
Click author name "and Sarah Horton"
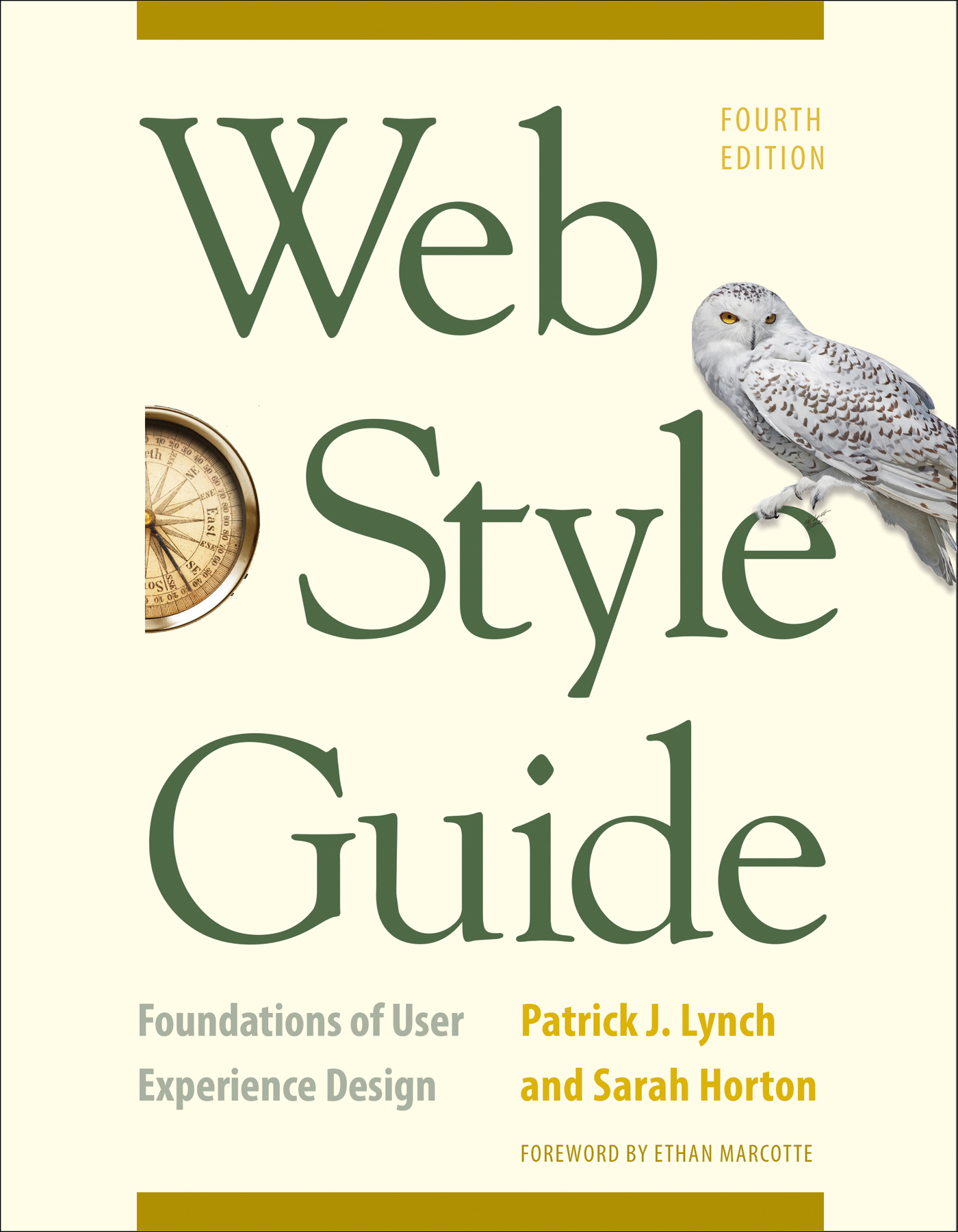pos(669,1086)
